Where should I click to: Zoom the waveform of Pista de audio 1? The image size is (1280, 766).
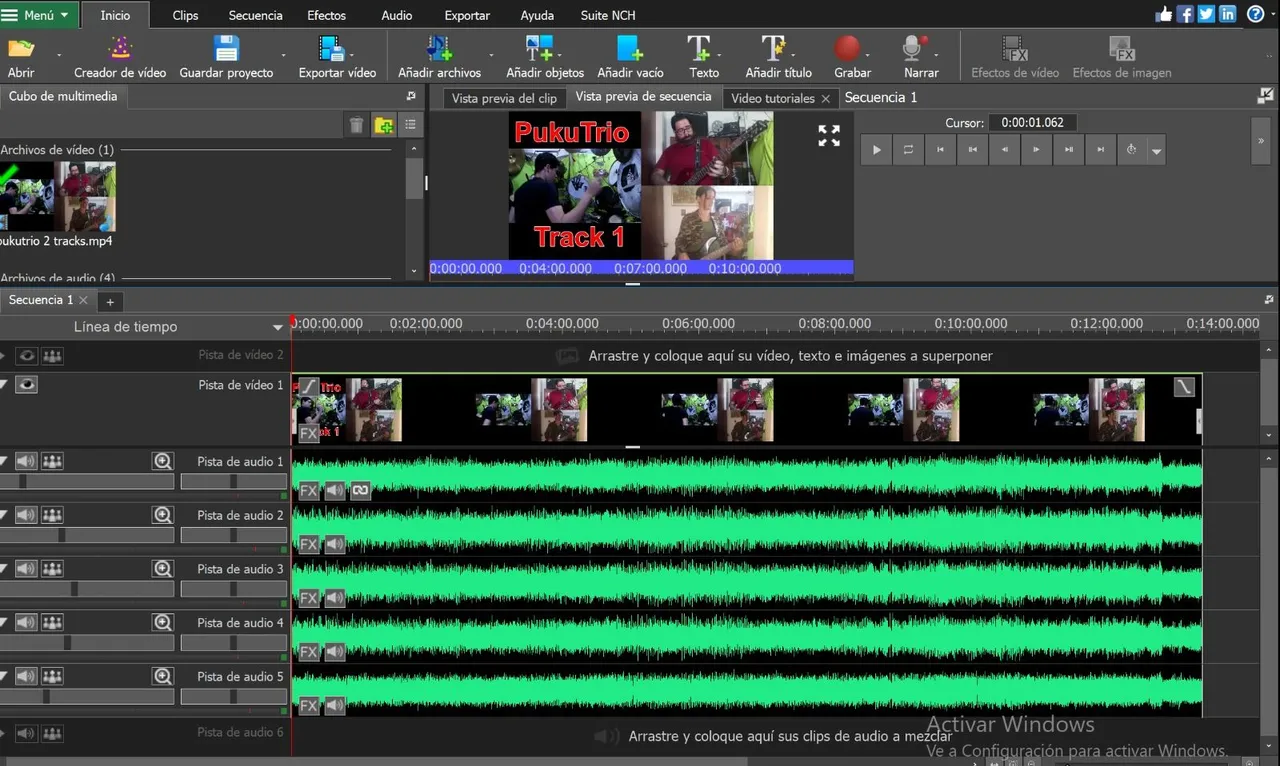click(163, 461)
